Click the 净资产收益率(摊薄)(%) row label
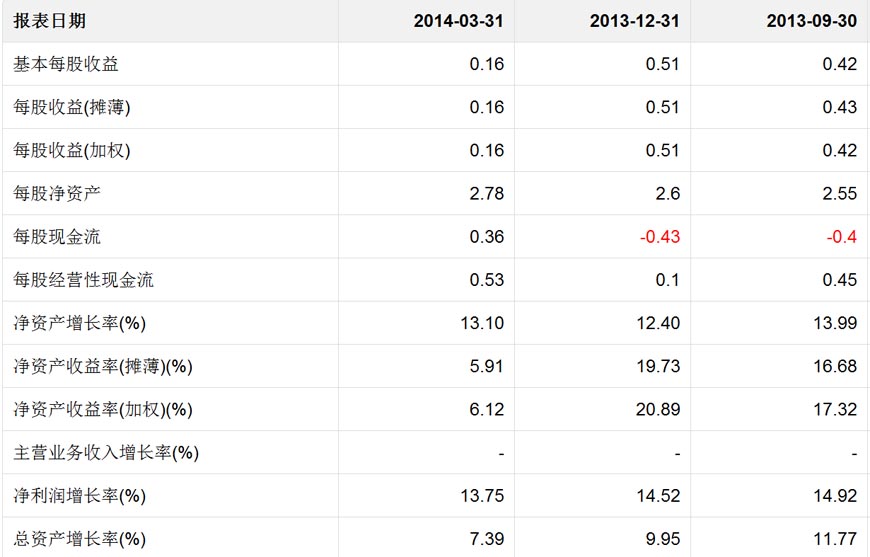This screenshot has height=557, width=870. [x=103, y=366]
